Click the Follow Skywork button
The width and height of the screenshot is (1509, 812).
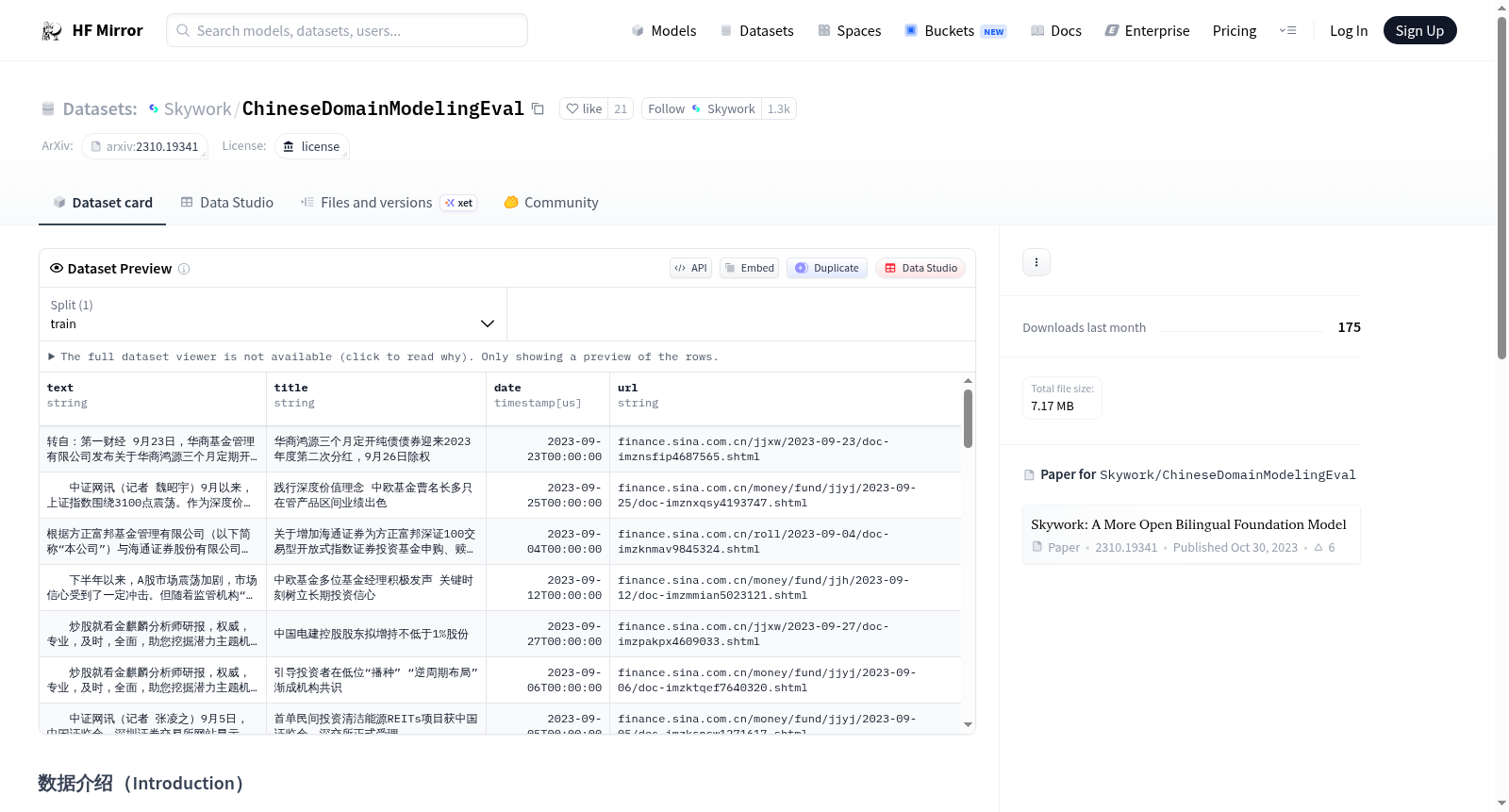coord(702,108)
